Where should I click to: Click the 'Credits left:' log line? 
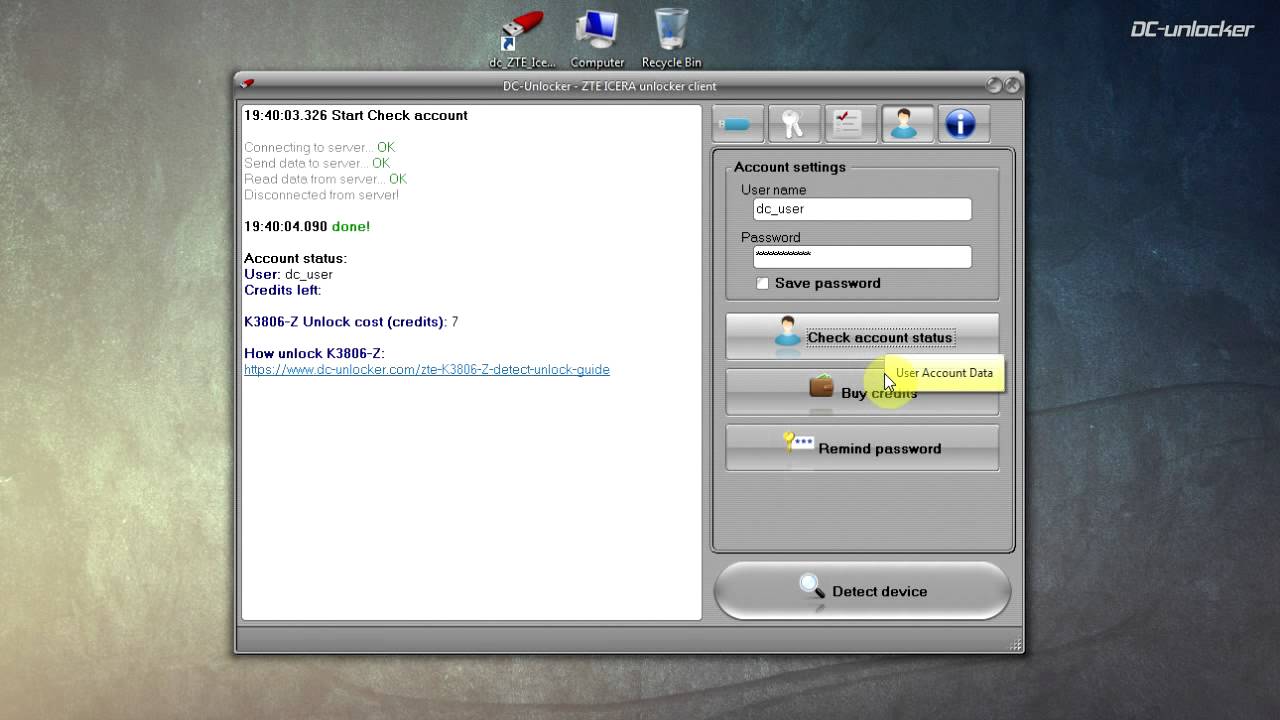[x=283, y=290]
